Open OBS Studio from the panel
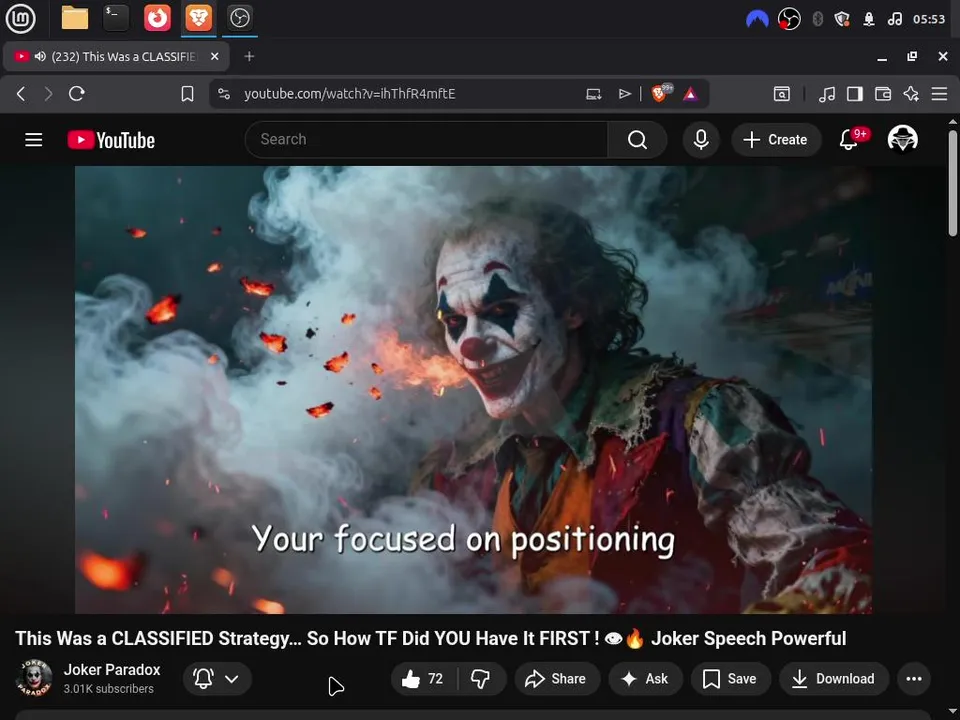This screenshot has height=720, width=960. (x=239, y=18)
